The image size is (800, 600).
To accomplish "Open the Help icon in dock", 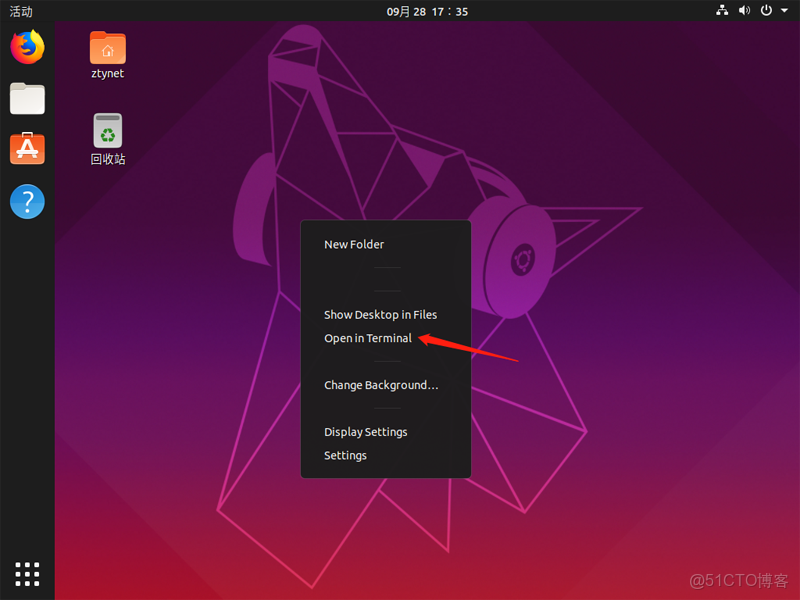I will (x=28, y=202).
